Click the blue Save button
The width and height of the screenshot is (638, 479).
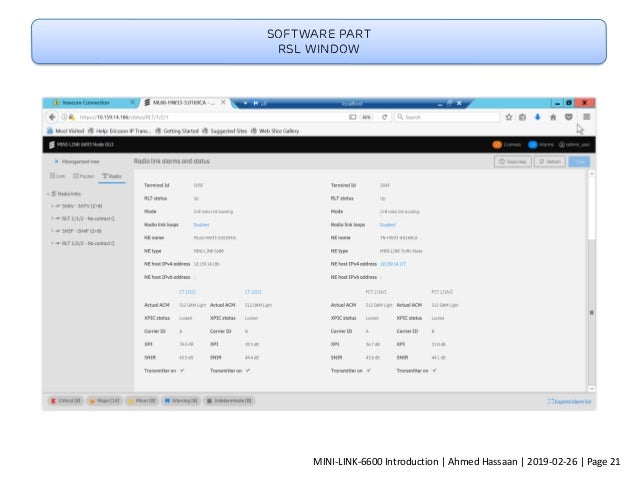(x=579, y=162)
